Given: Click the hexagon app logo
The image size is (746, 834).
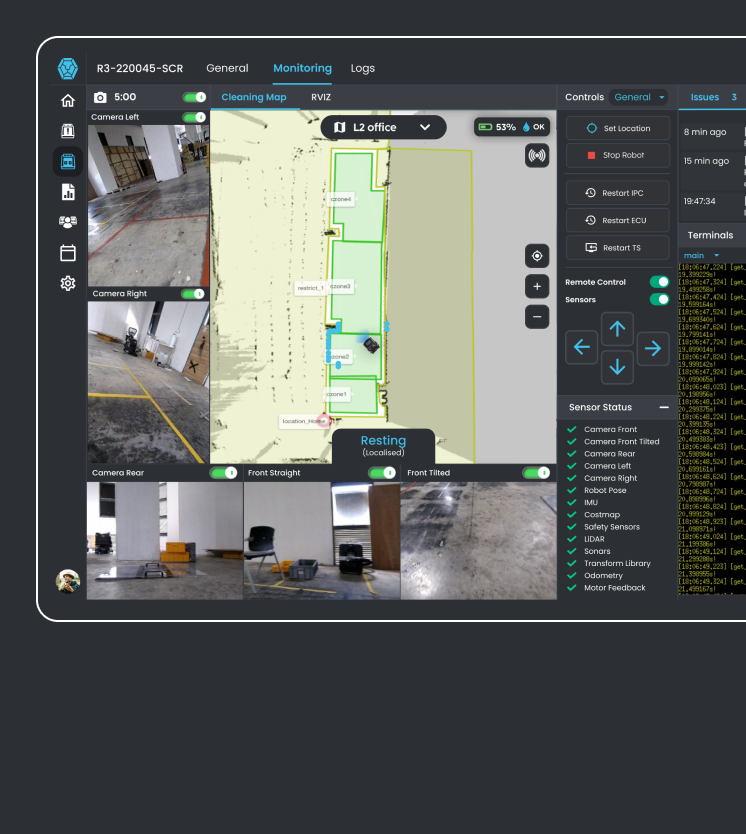Looking at the screenshot, I should point(68,69).
